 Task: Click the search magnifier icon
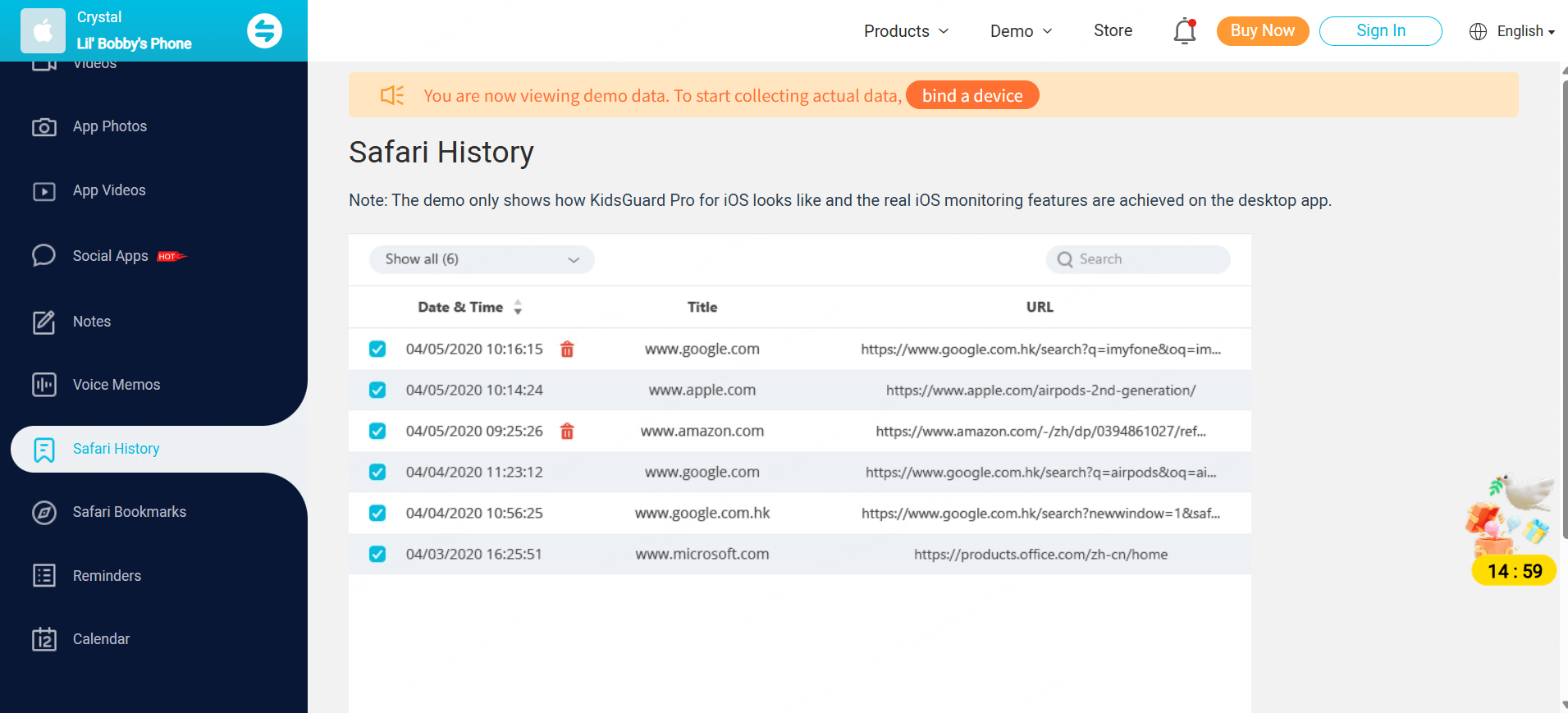pyautogui.click(x=1065, y=259)
